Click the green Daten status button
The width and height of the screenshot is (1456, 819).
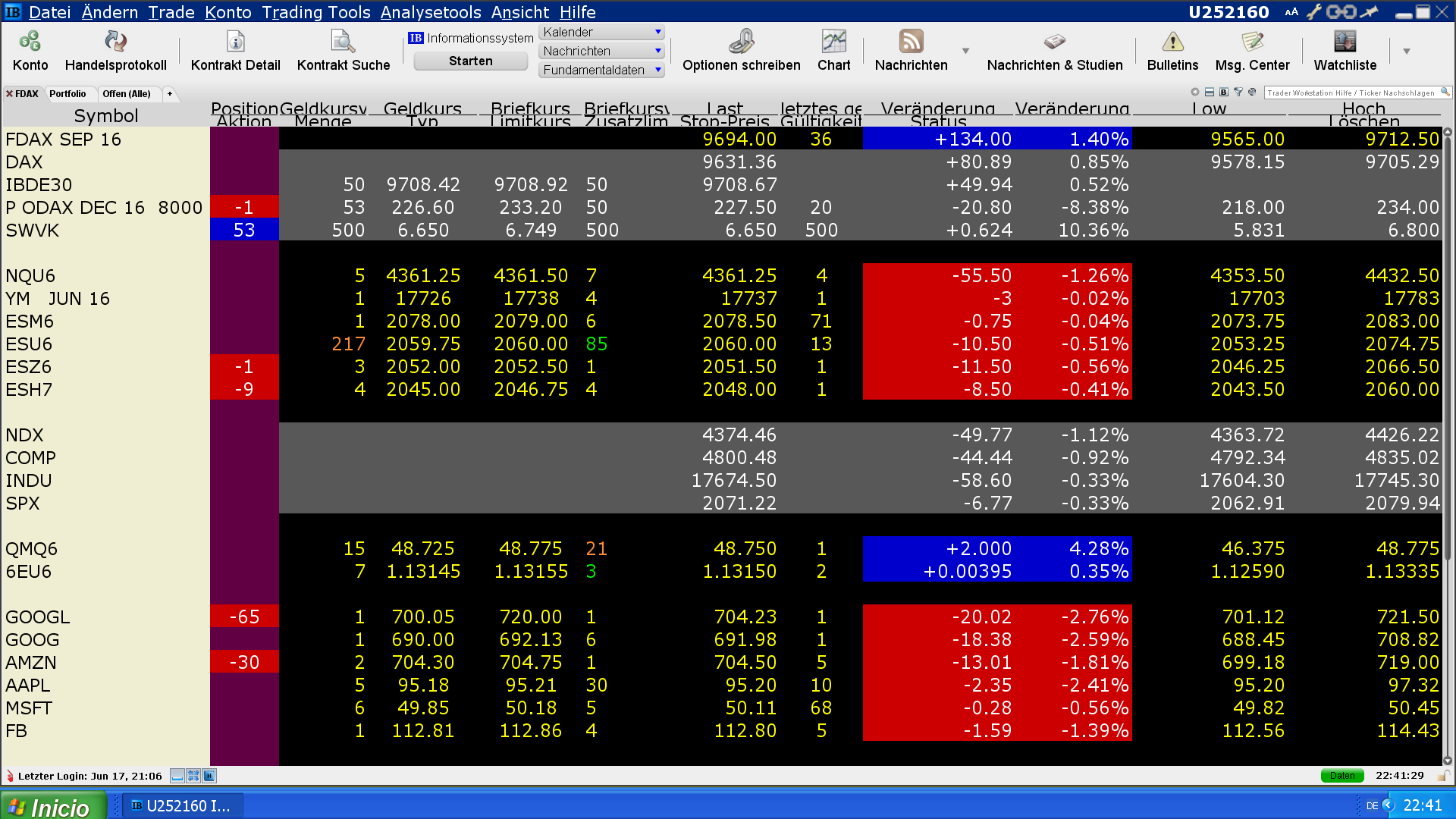tap(1341, 776)
